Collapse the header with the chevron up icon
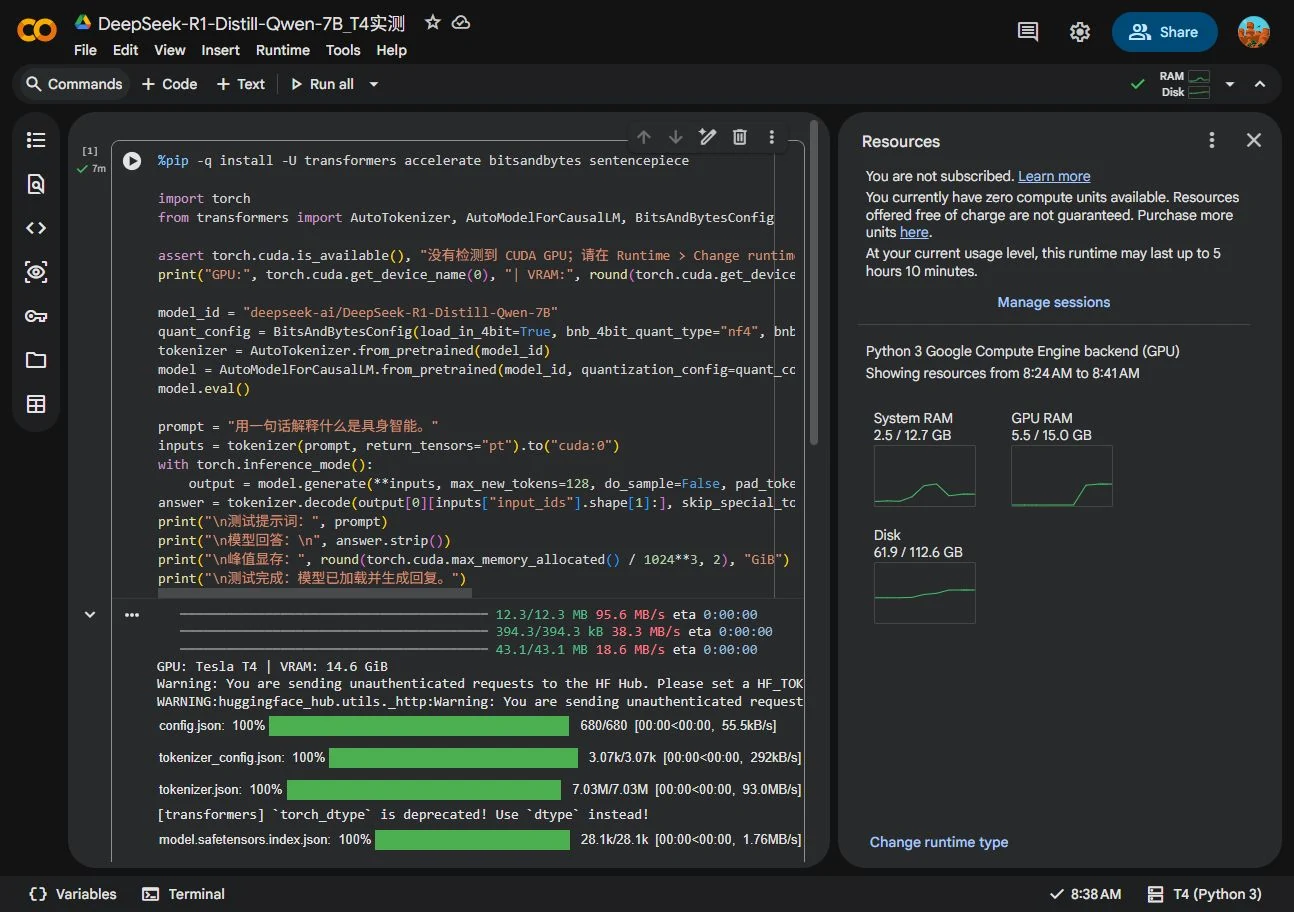This screenshot has height=912, width=1294. [x=1260, y=84]
